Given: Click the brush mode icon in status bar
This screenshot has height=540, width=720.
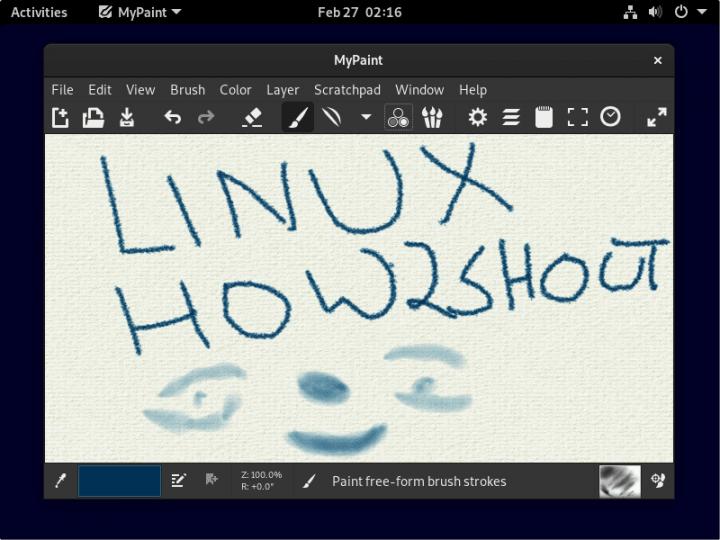Looking at the screenshot, I should pos(310,481).
